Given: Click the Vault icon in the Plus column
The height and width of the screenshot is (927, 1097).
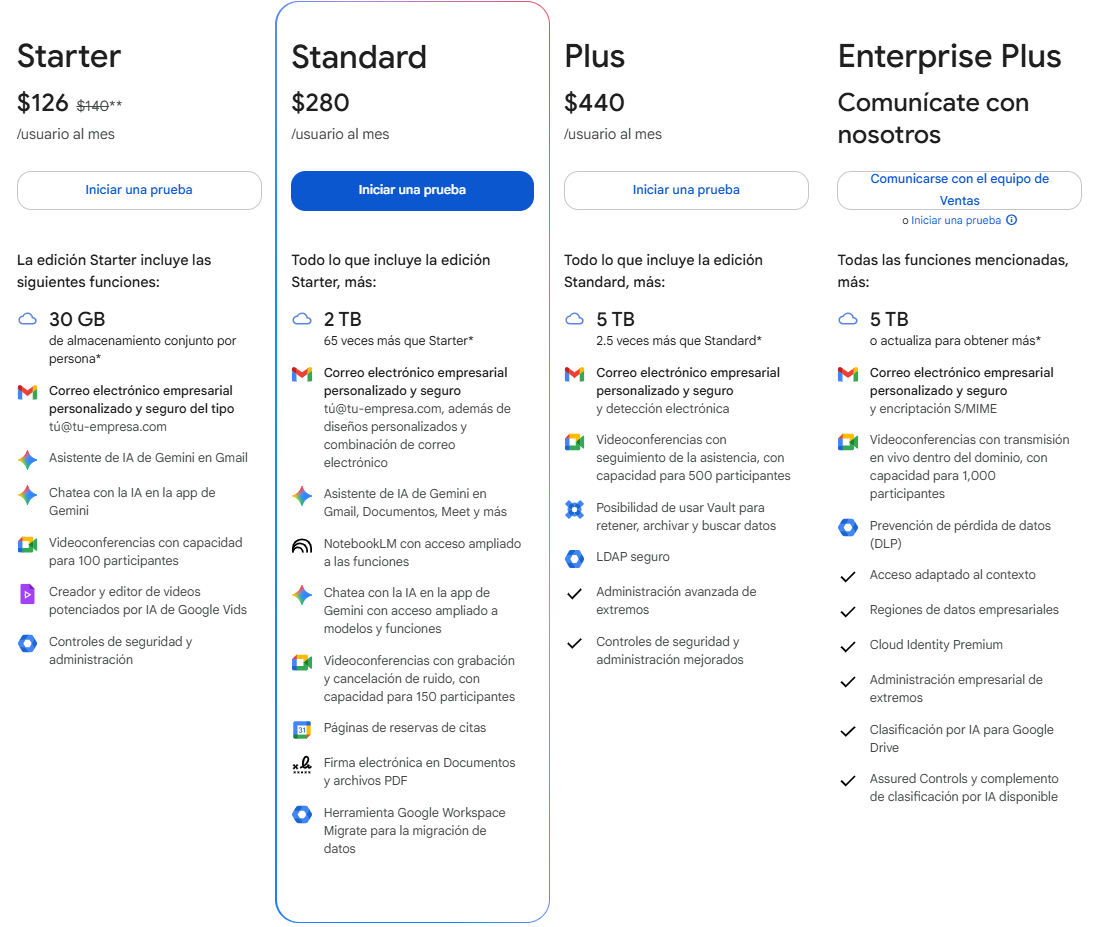Looking at the screenshot, I should click(574, 509).
